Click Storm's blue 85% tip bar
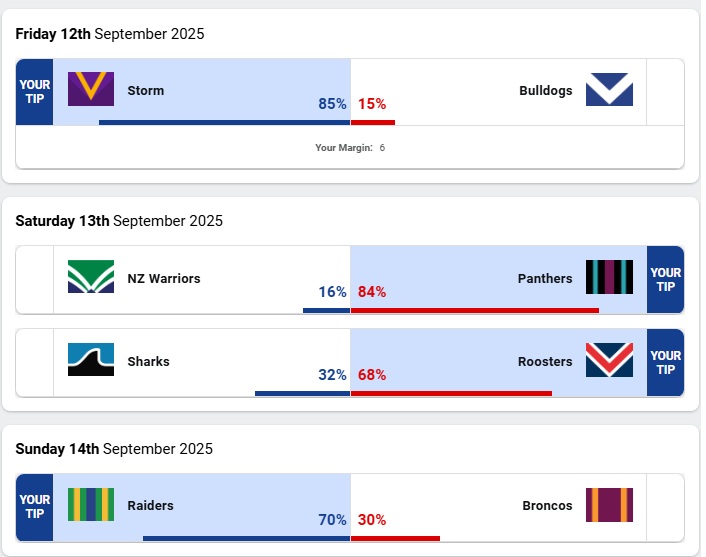Viewport: 706px width, 557px height. (x=224, y=123)
